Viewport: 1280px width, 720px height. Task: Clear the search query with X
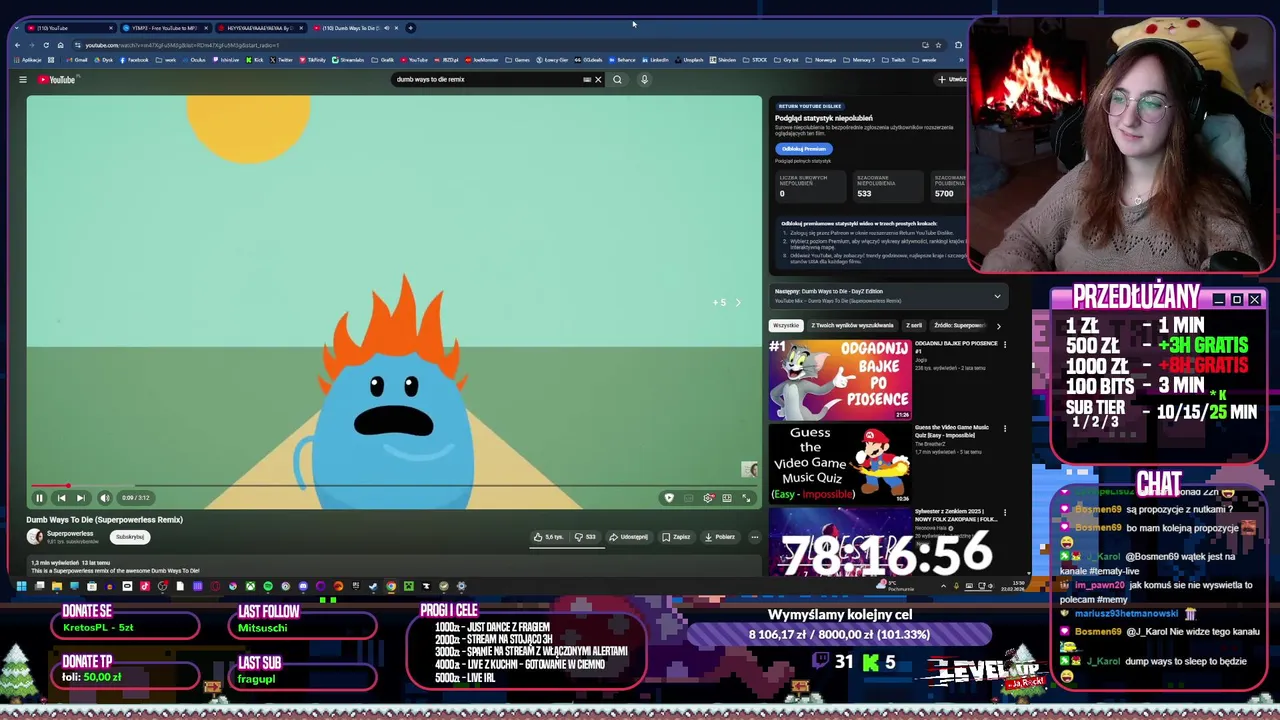598,80
